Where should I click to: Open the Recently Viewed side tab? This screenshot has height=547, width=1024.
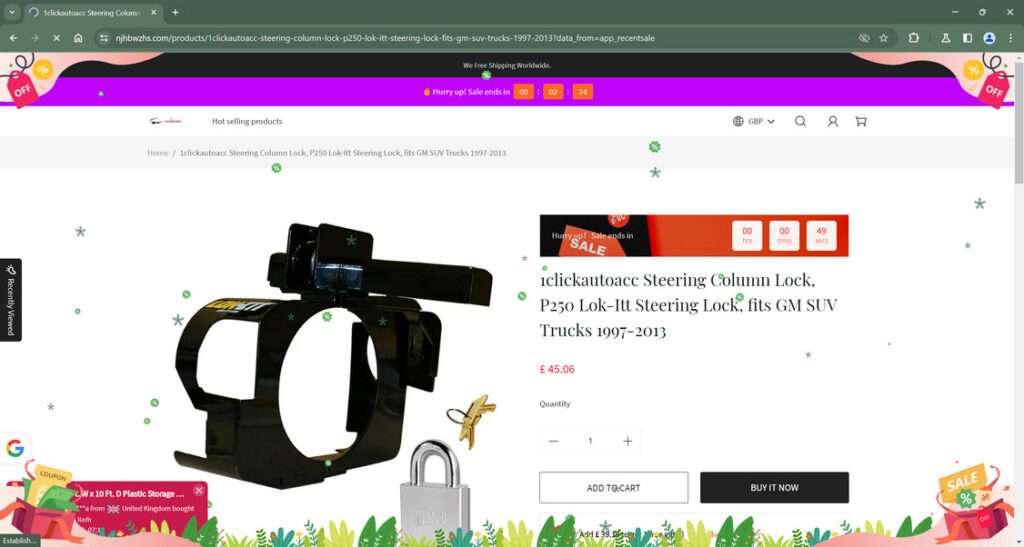click(x=10, y=300)
